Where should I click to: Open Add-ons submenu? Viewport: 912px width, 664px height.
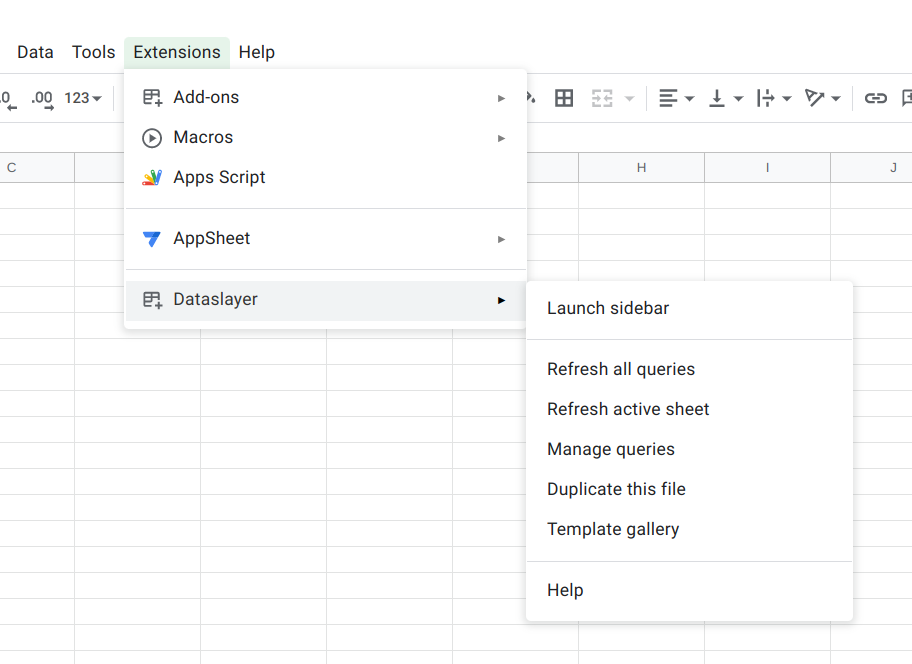point(326,98)
